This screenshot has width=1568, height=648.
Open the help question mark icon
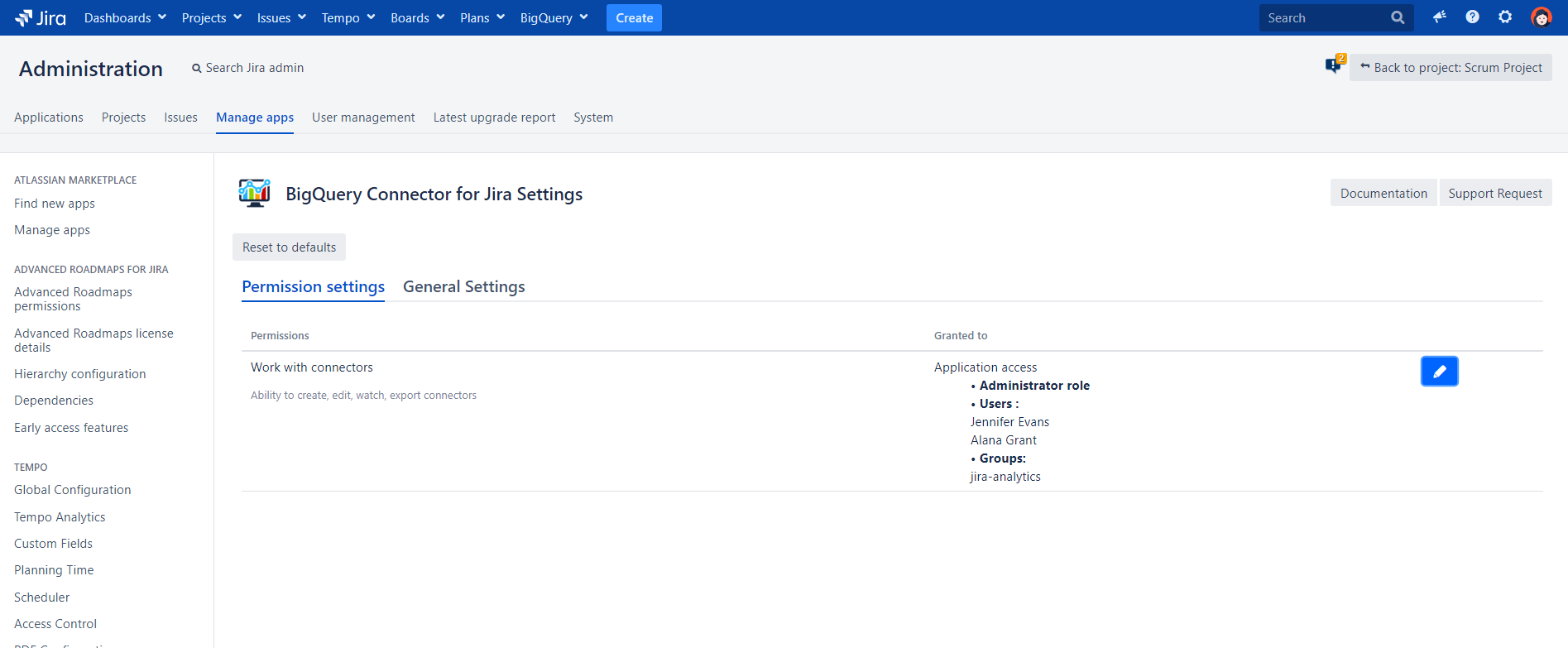click(x=1472, y=17)
